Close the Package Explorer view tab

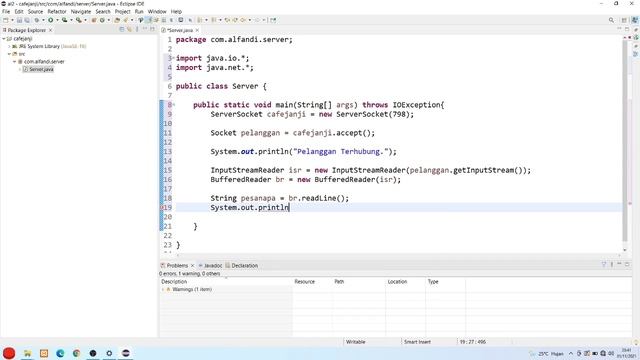[51, 30]
